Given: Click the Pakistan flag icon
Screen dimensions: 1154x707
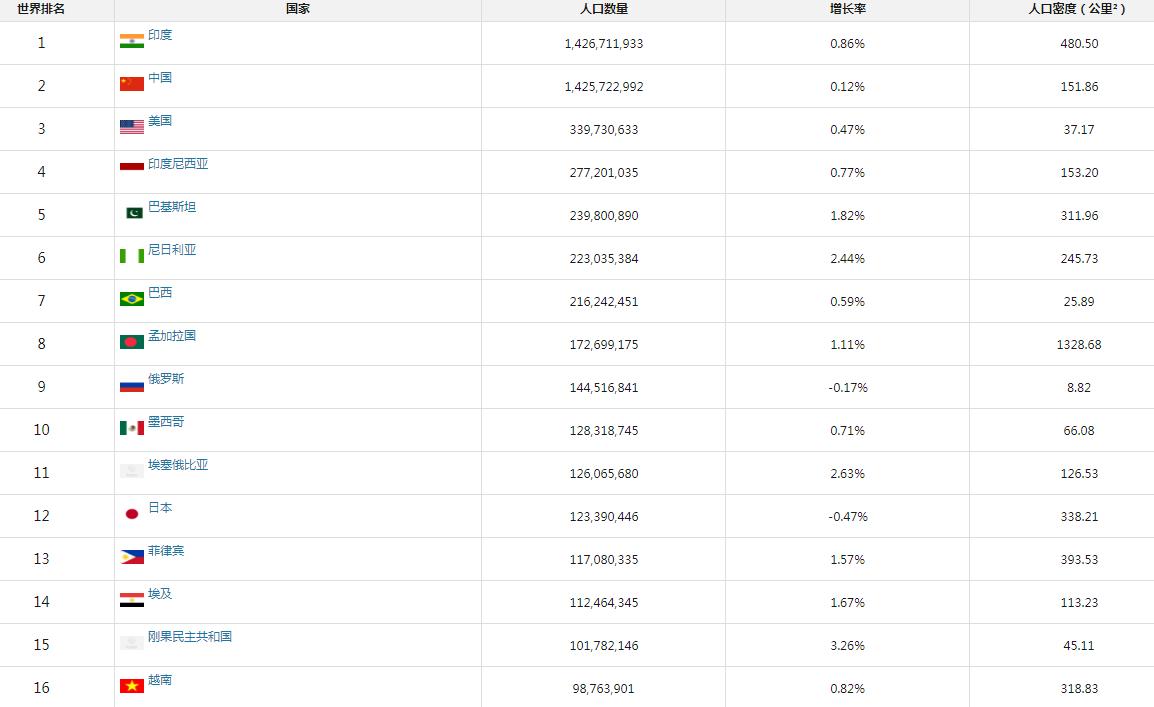Looking at the screenshot, I should click(134, 213).
